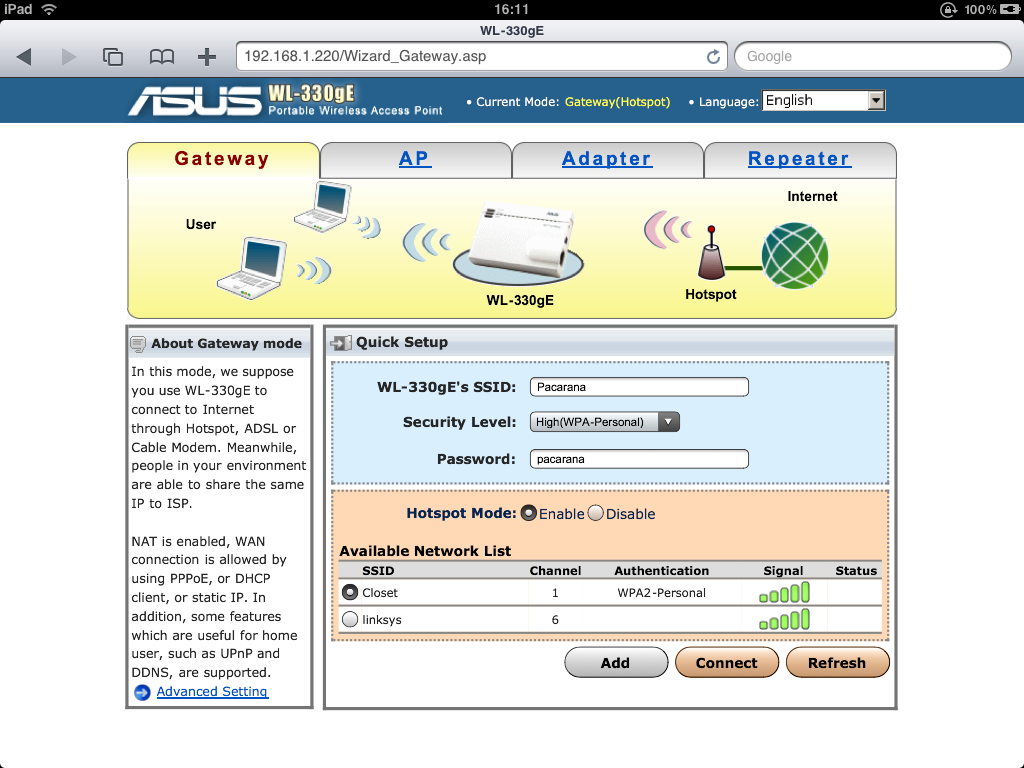Select the Closet network radio button
The height and width of the screenshot is (768, 1024).
[350, 592]
